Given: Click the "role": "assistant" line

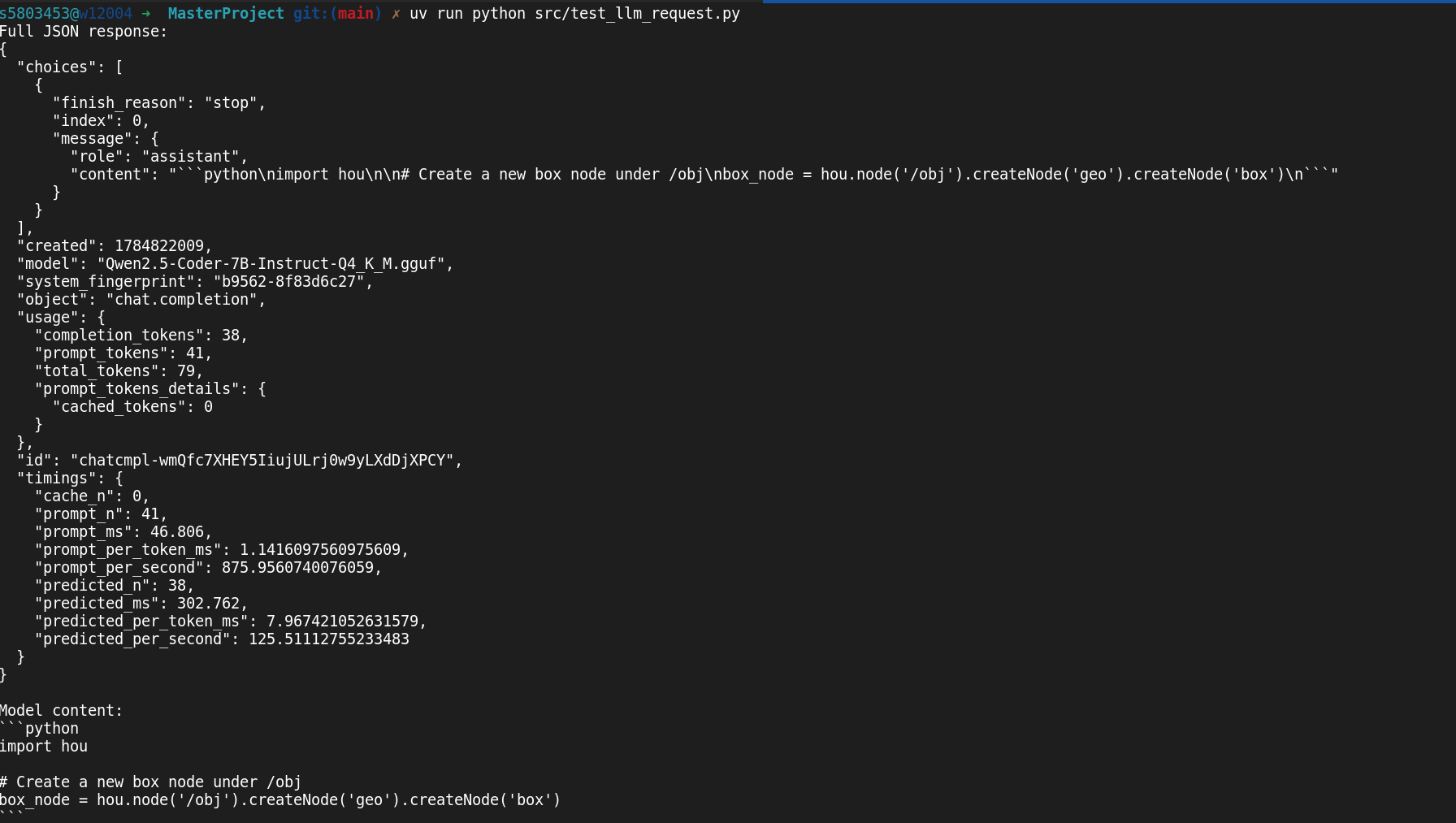Looking at the screenshot, I should 159,157.
